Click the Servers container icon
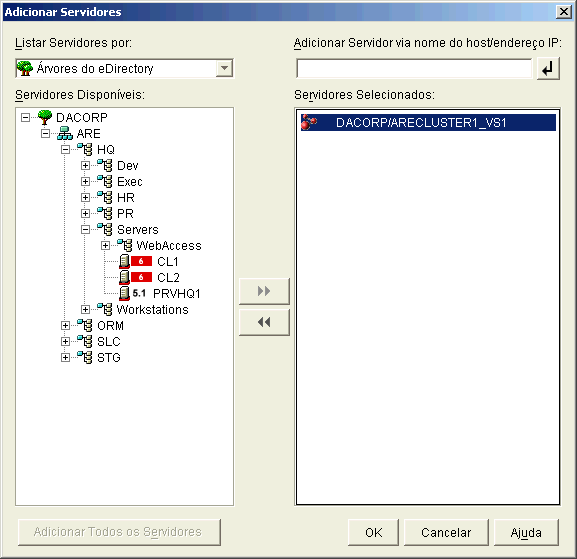Screen dimensions: 577x559 pyautogui.click(x=105, y=229)
